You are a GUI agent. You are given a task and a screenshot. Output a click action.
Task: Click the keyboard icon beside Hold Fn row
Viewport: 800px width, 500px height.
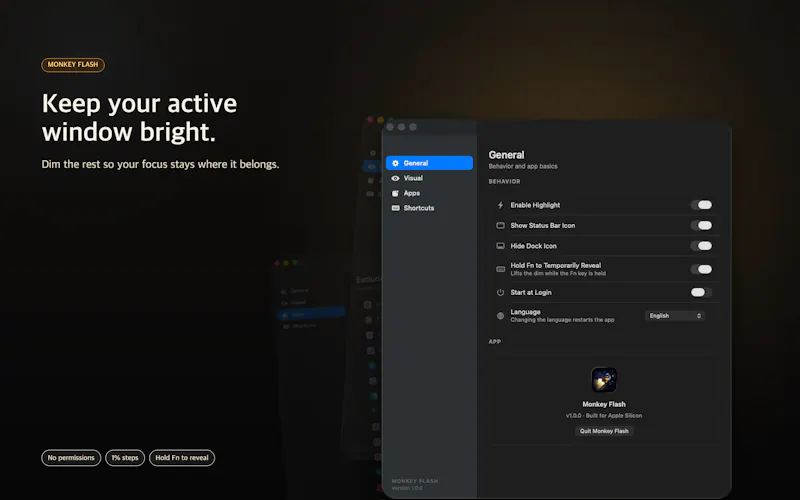[501, 269]
